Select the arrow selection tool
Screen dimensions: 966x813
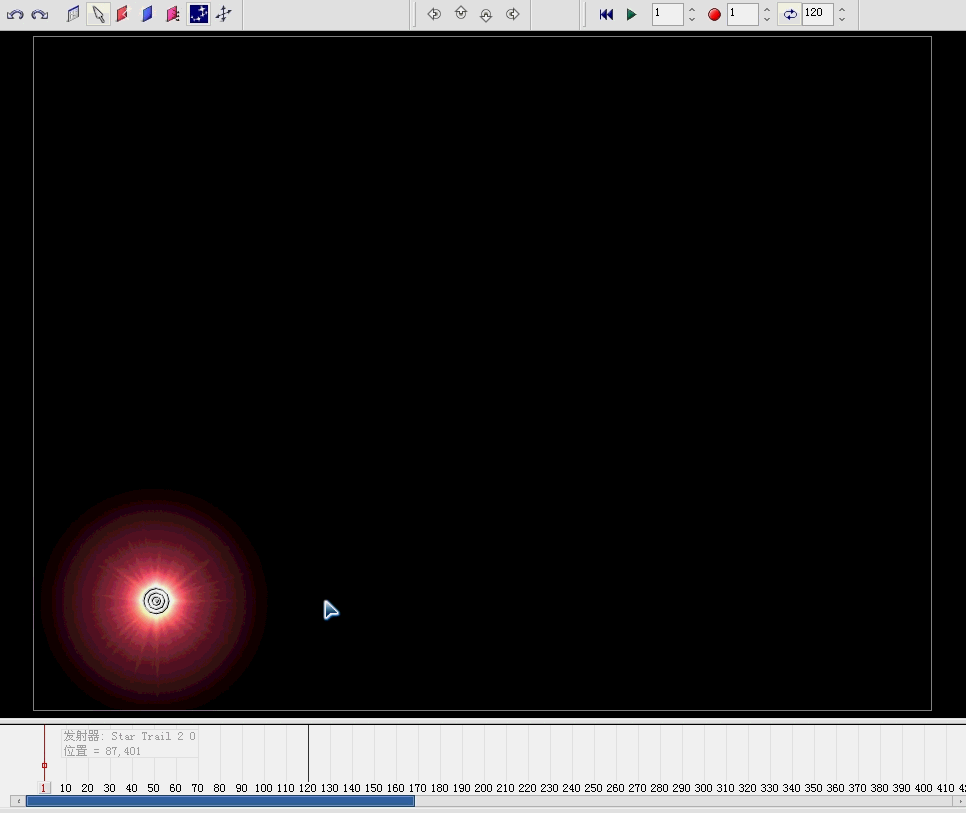point(98,14)
